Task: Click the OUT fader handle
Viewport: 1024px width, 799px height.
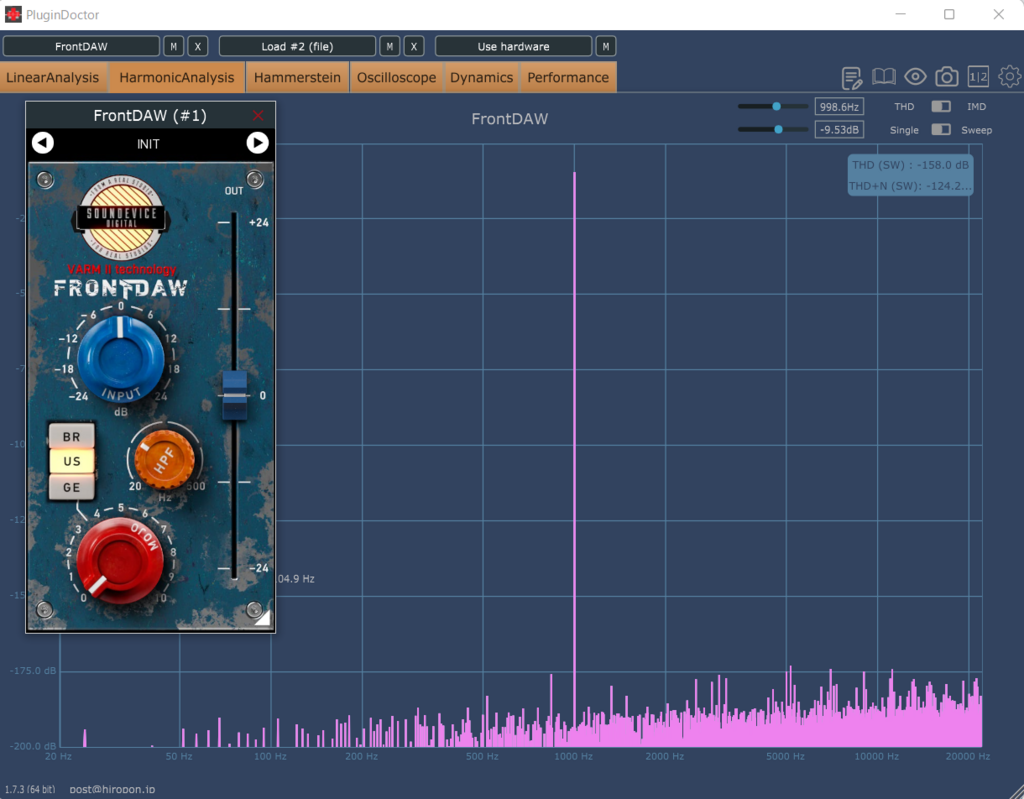Action: 235,395
